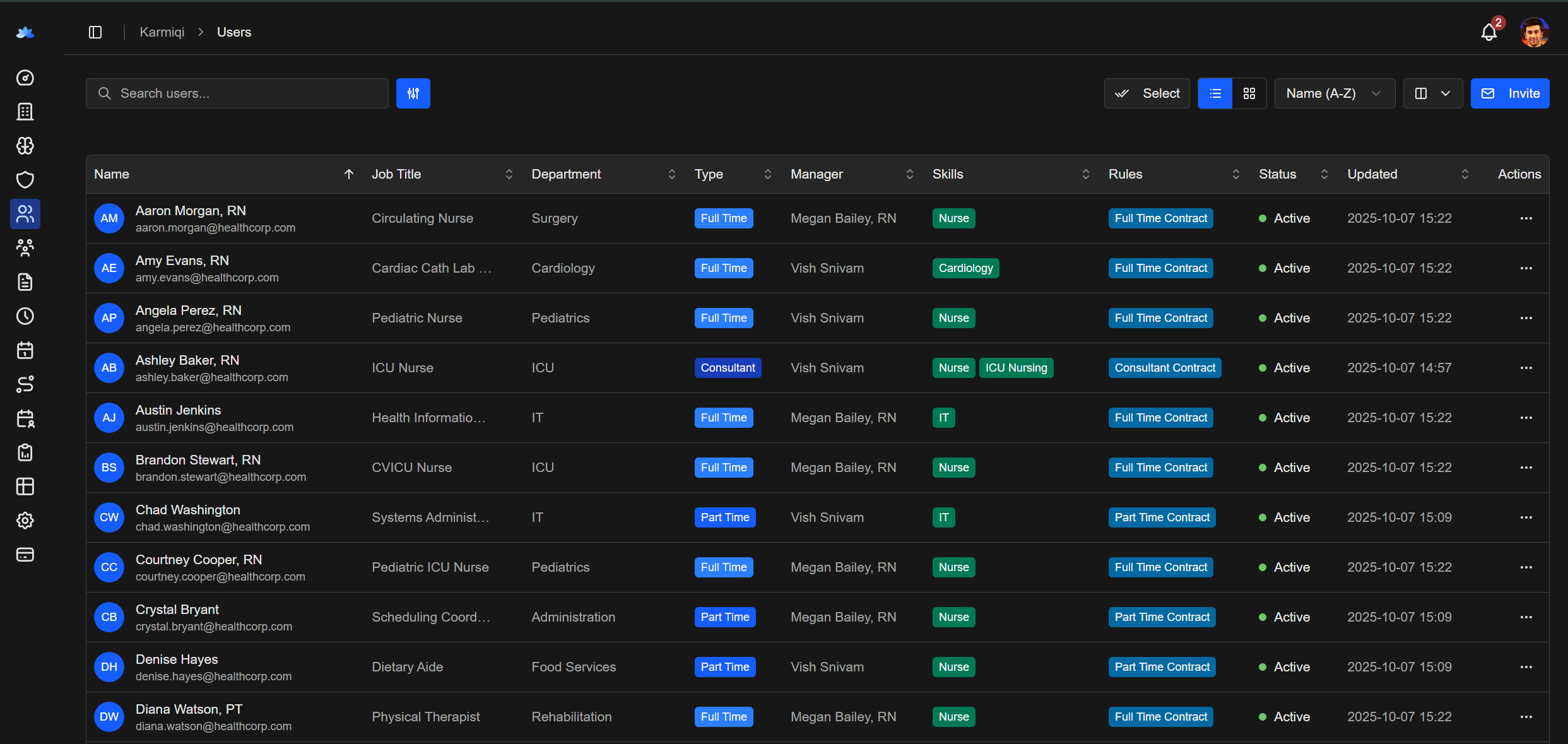The width and height of the screenshot is (1568, 744).
Task: Sort by Rules column
Action: [1236, 174]
